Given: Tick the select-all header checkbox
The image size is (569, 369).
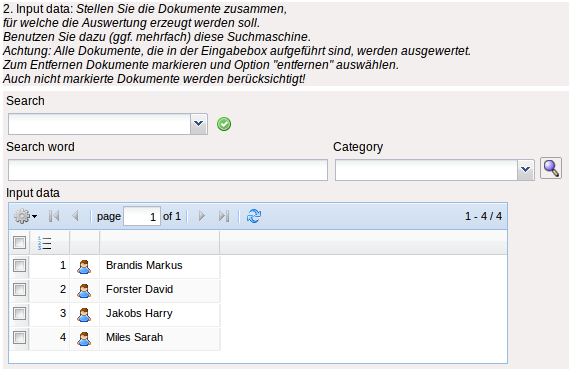Looking at the screenshot, I should (x=19, y=242).
